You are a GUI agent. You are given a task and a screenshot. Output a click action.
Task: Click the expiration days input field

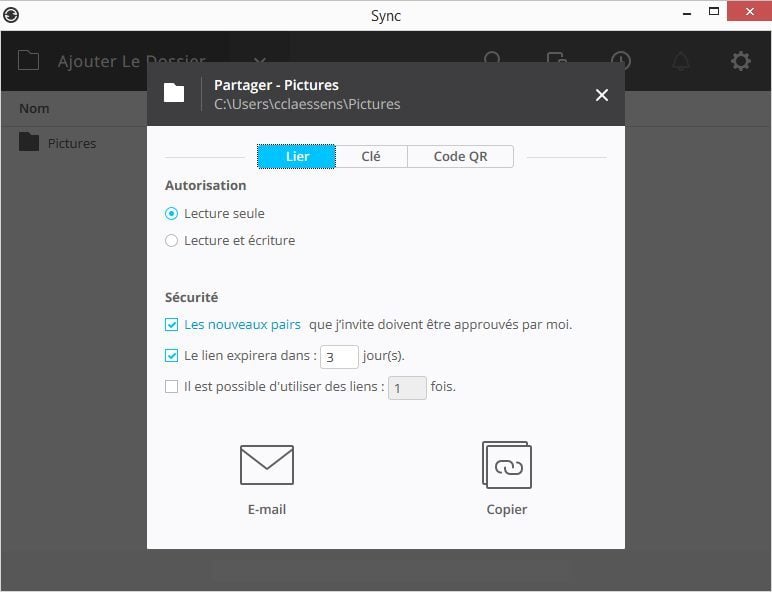pyautogui.click(x=339, y=356)
